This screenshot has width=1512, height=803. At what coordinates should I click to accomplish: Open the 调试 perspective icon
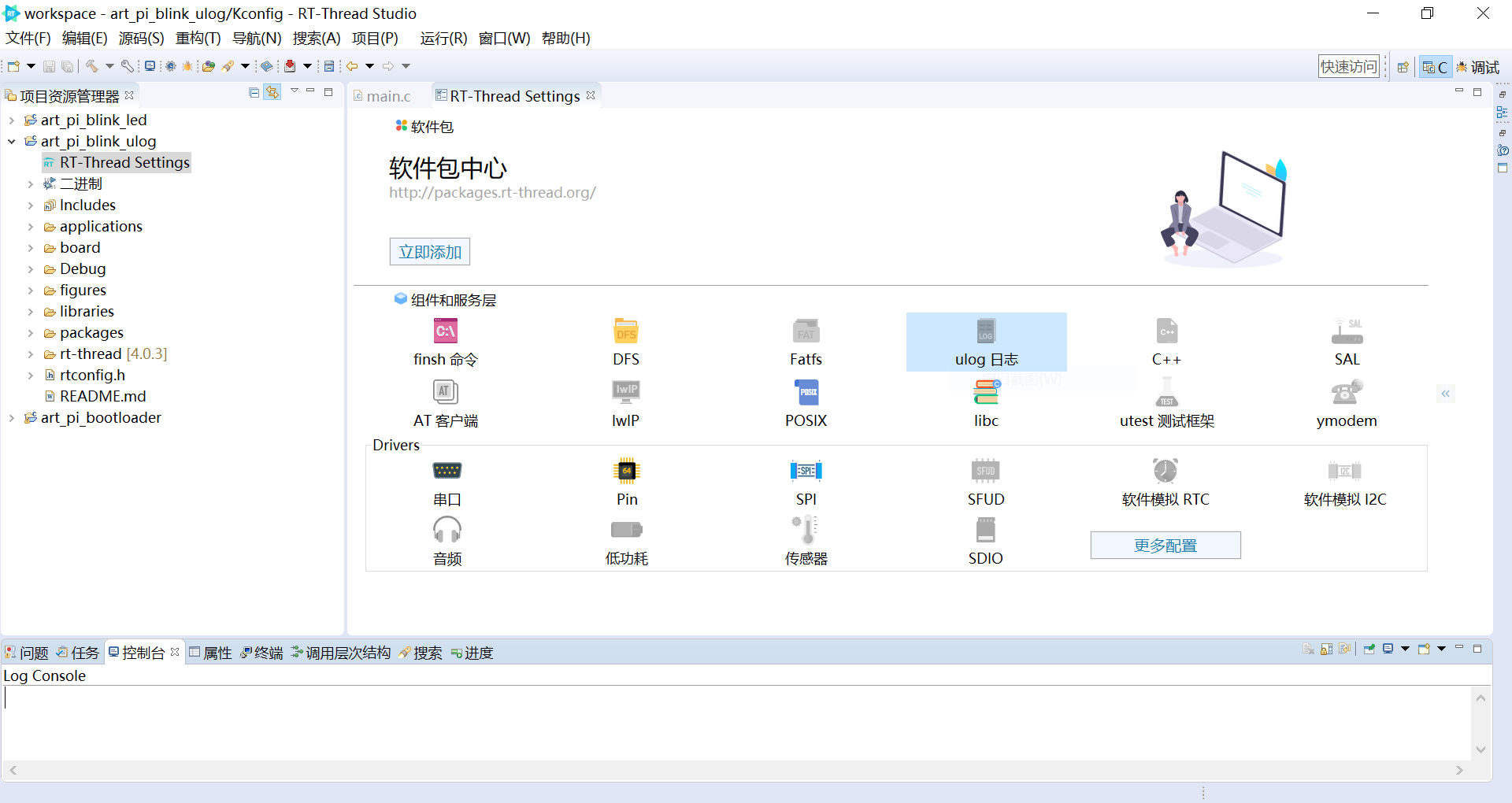pos(1479,67)
